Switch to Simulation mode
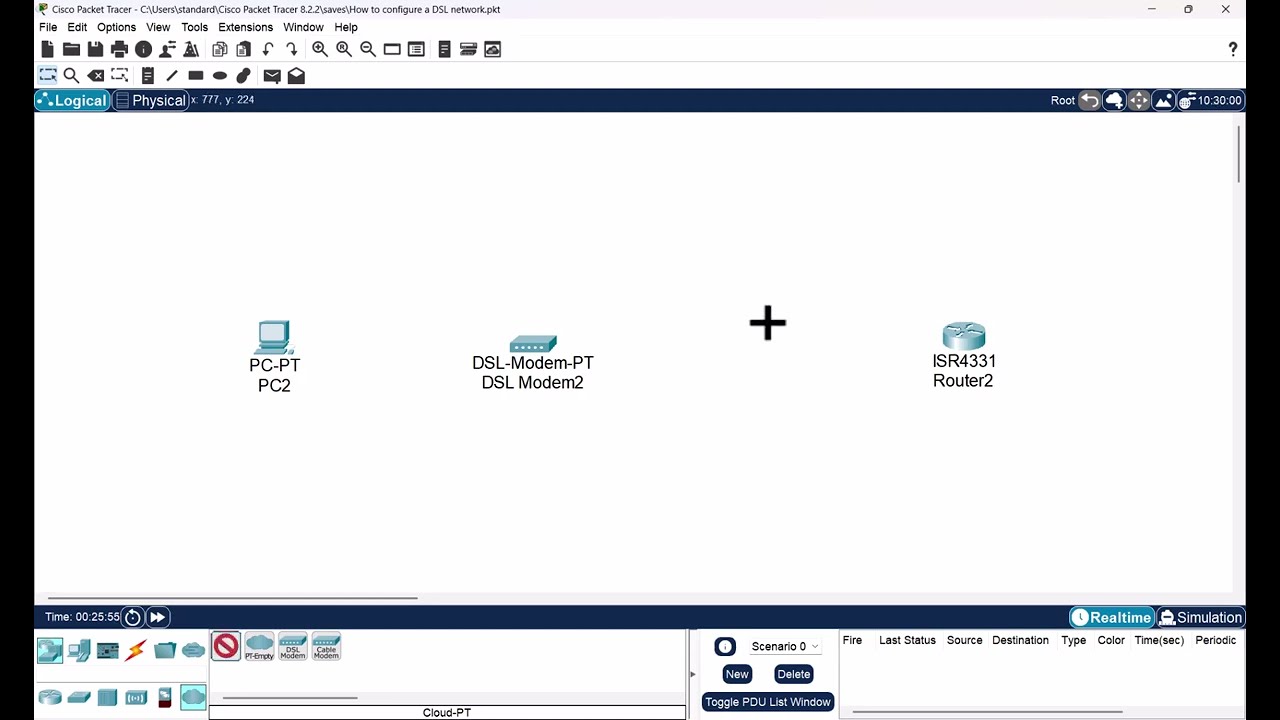 (1201, 617)
